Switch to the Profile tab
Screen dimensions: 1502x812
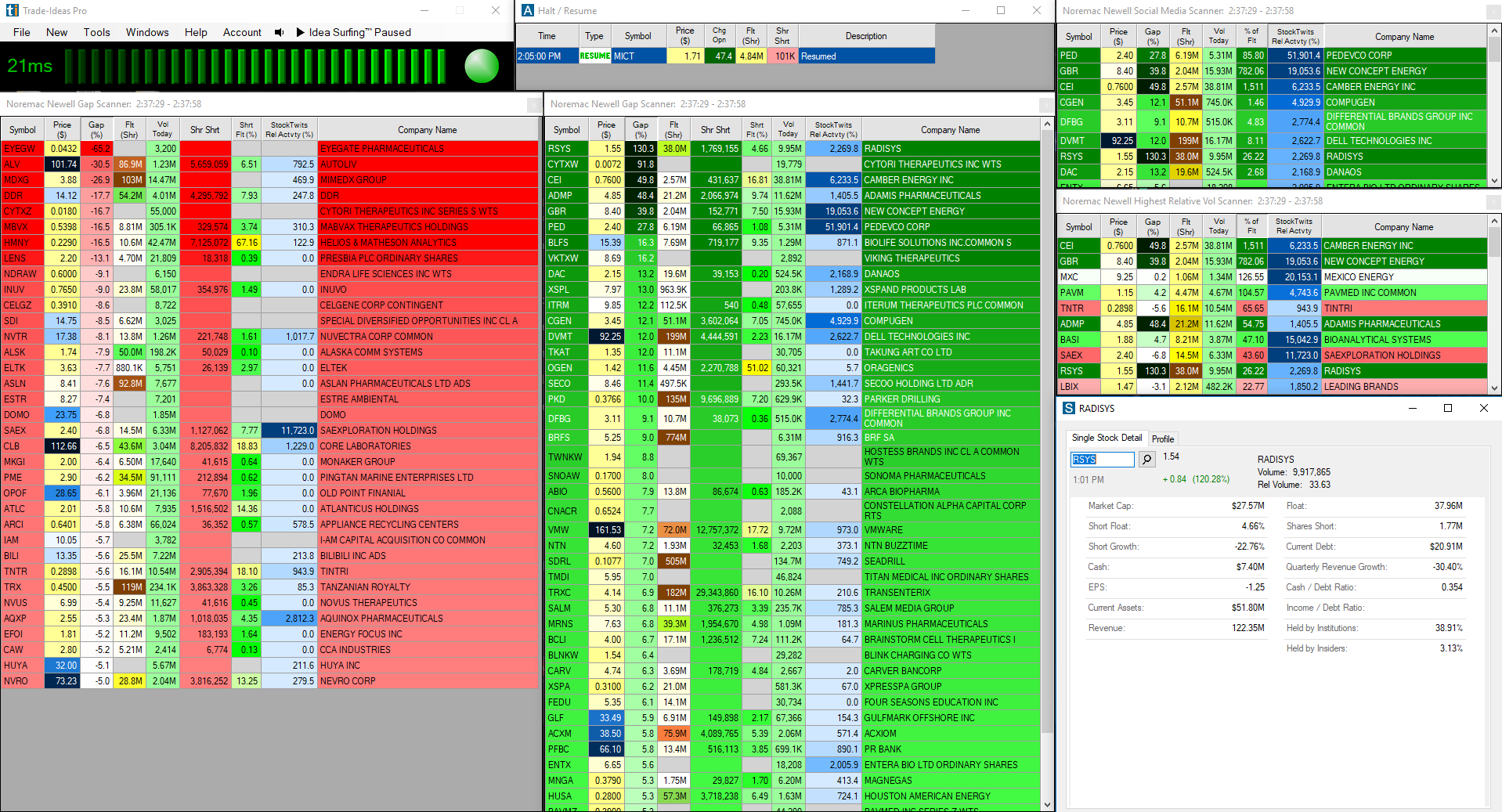(x=1163, y=438)
